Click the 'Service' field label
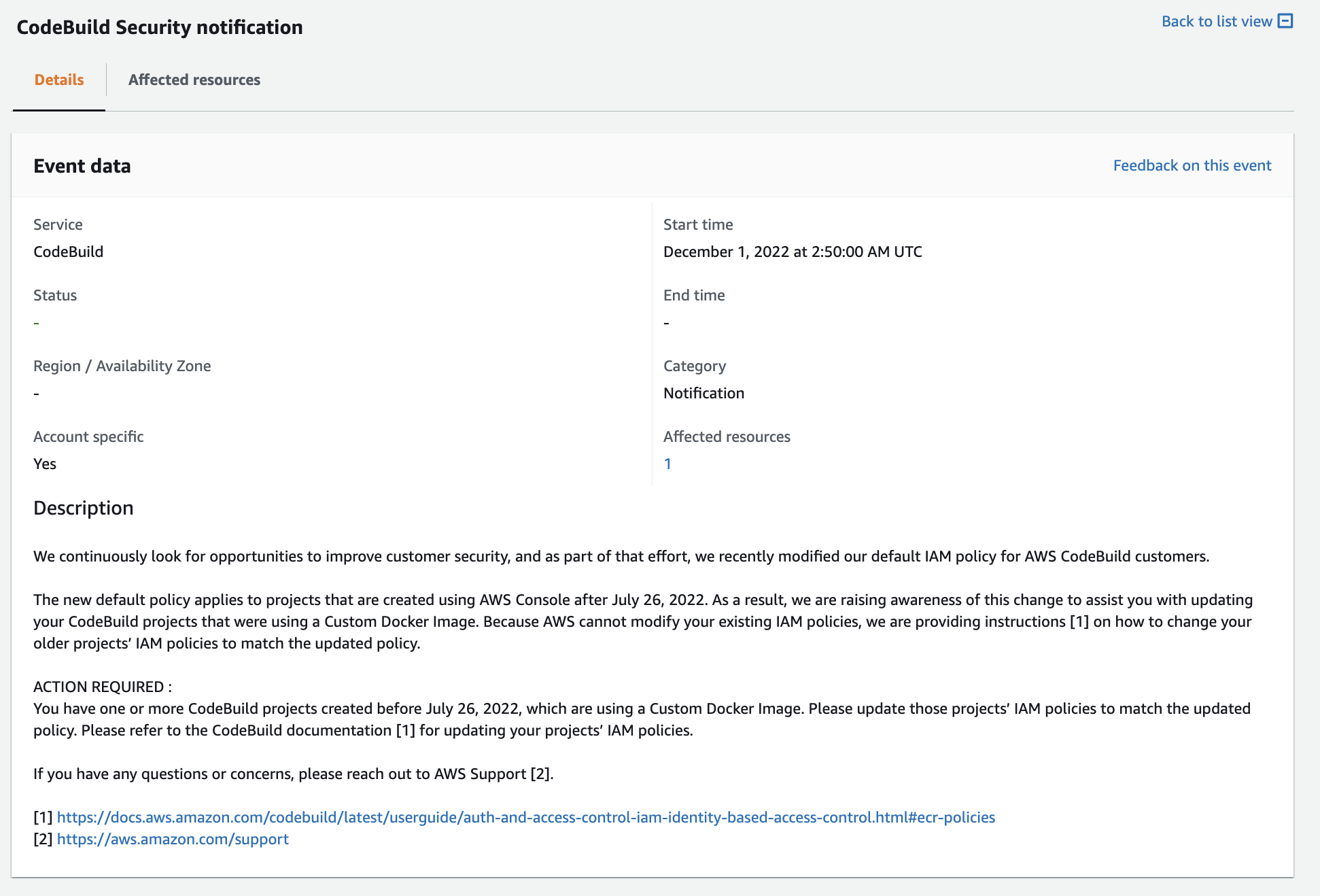The width and height of the screenshot is (1320, 896). click(x=58, y=224)
